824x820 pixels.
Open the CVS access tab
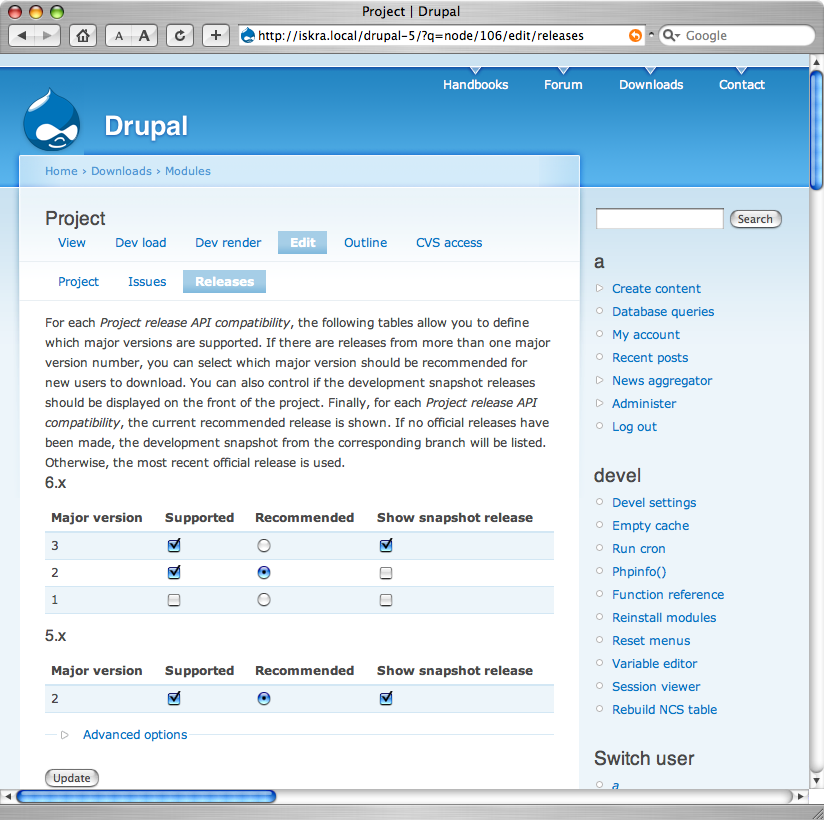pyautogui.click(x=449, y=243)
